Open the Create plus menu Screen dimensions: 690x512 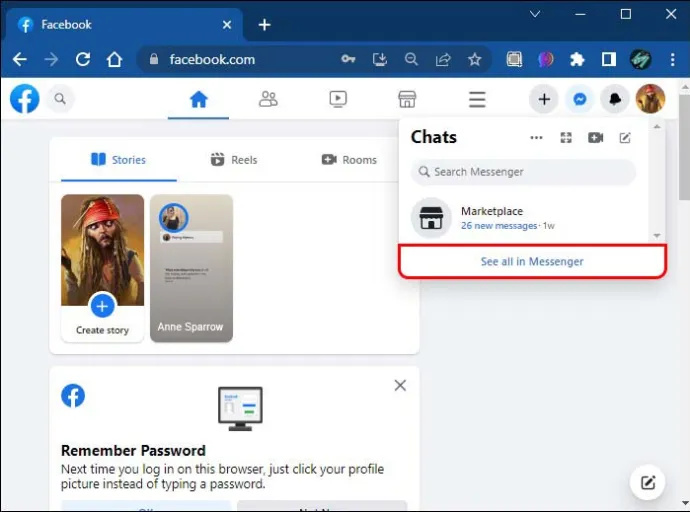coord(544,99)
